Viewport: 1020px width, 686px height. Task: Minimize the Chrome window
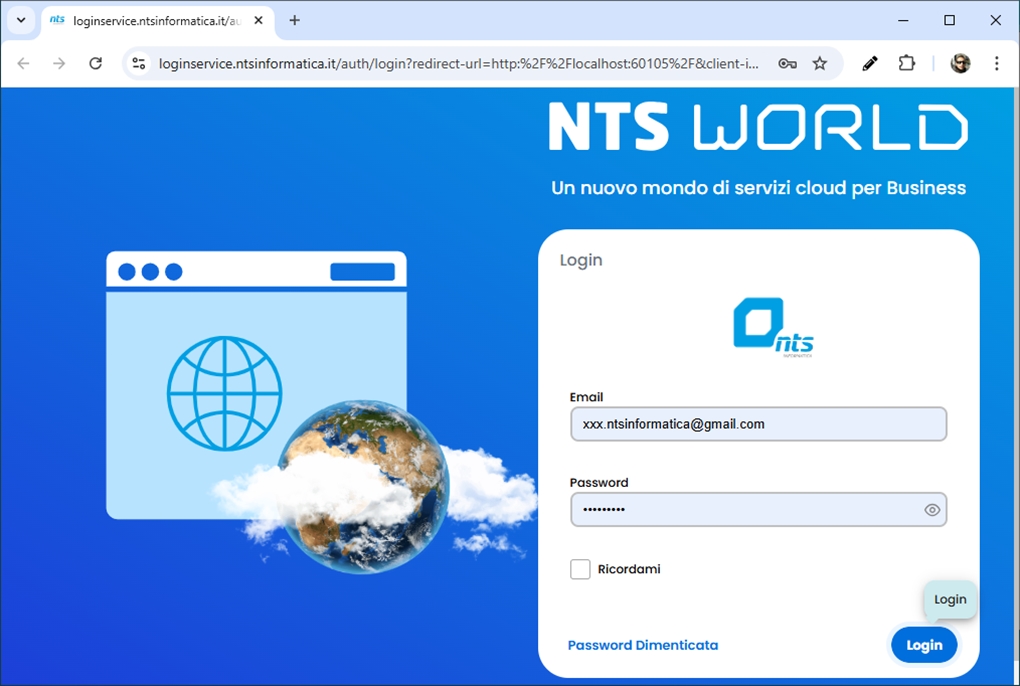coord(903,20)
